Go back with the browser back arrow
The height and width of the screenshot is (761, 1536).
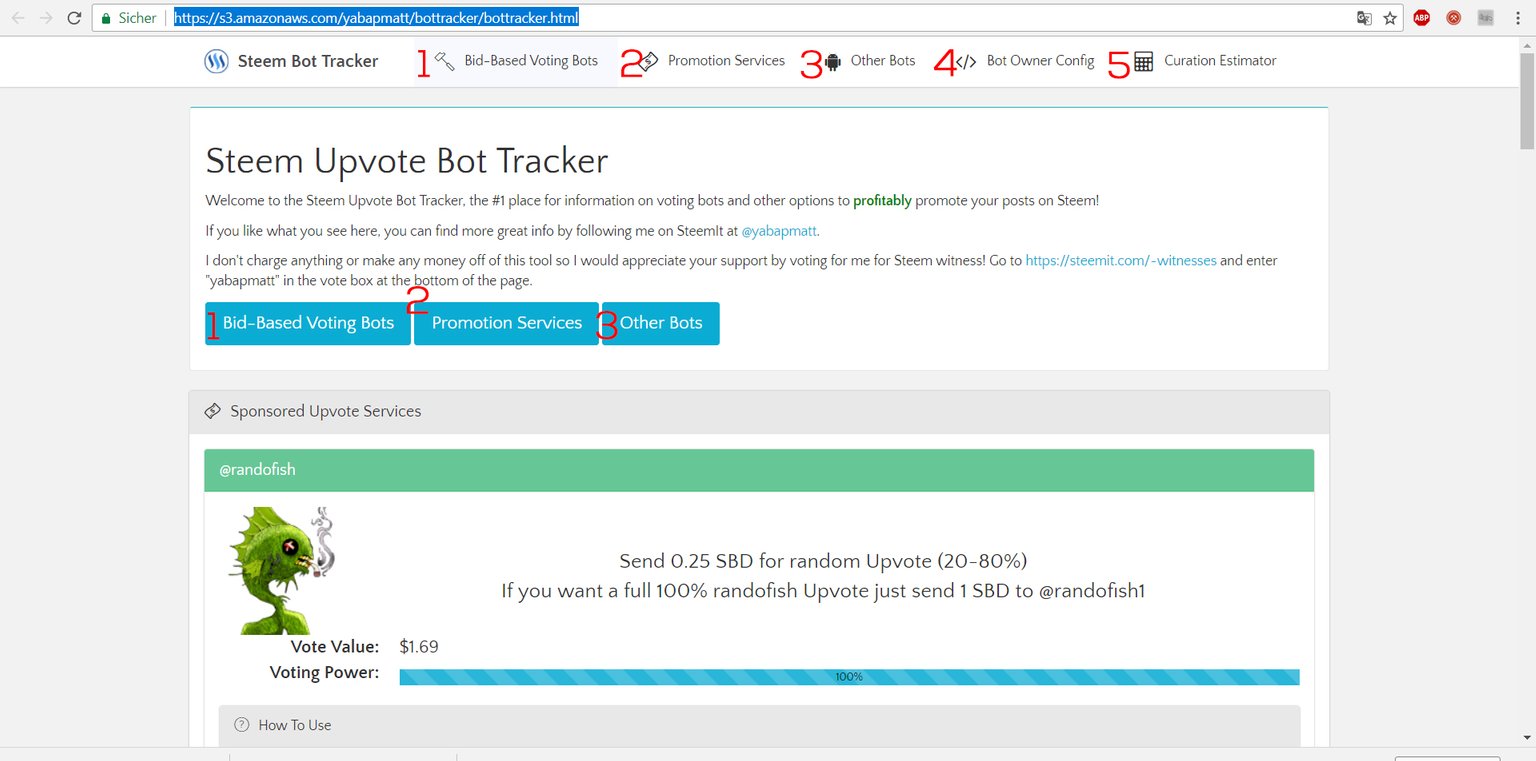(18, 18)
